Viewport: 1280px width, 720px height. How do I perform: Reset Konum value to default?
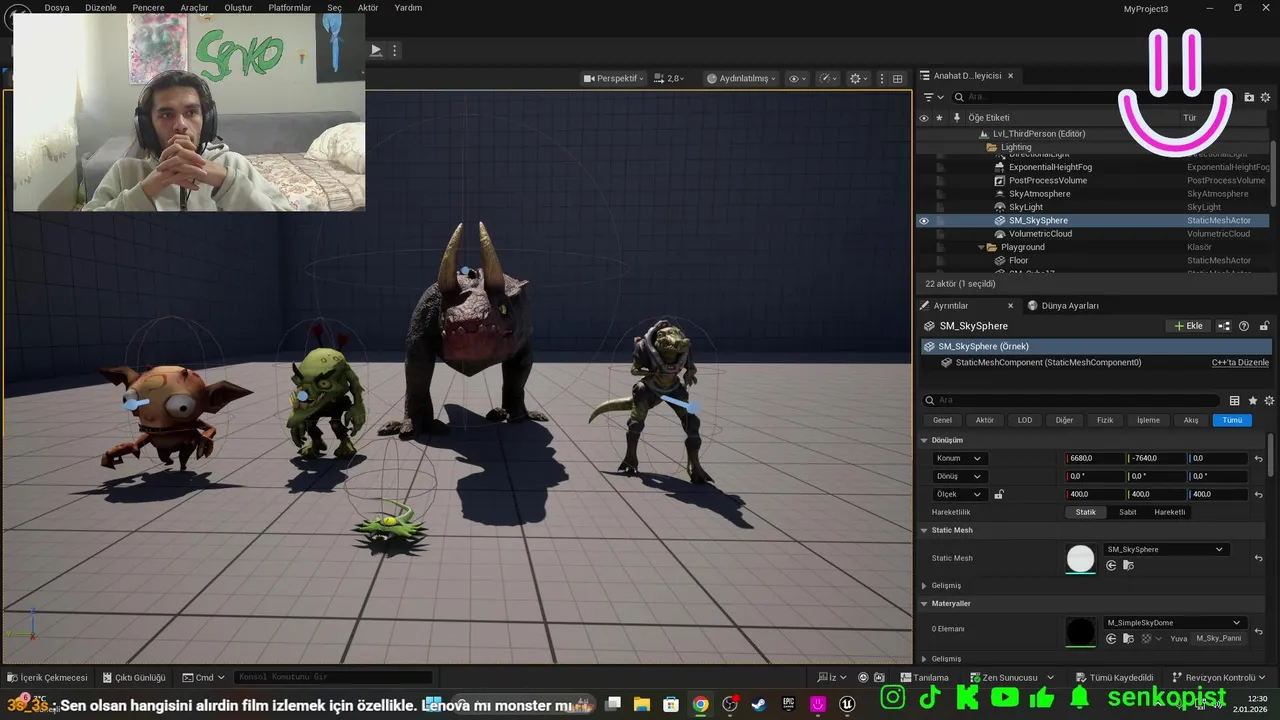point(1258,459)
